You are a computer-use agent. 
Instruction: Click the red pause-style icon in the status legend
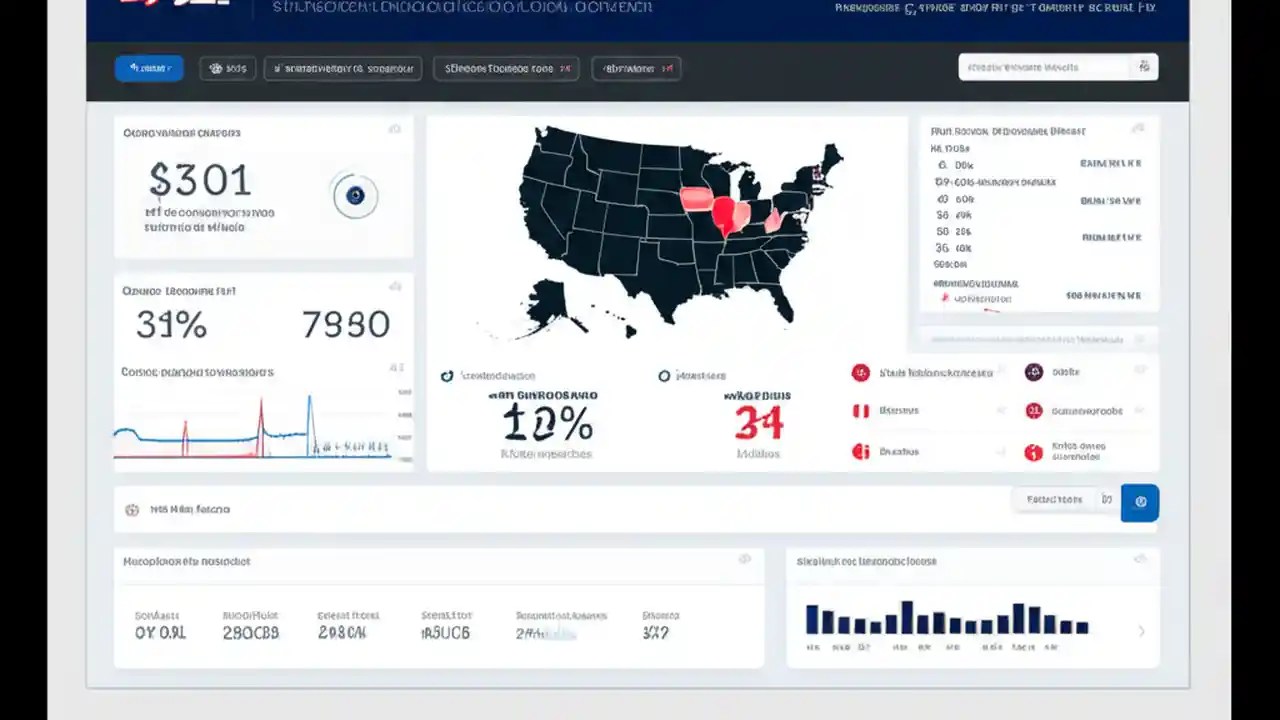(x=861, y=411)
